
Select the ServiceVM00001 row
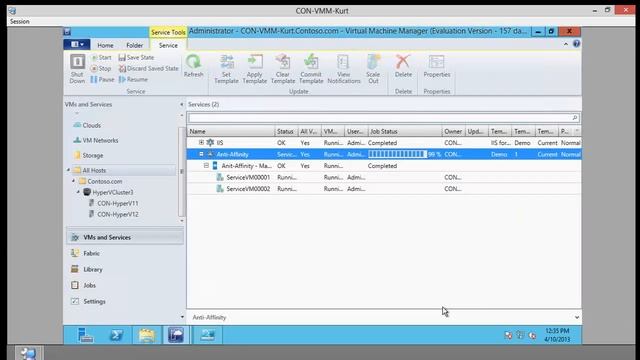[x=384, y=177]
